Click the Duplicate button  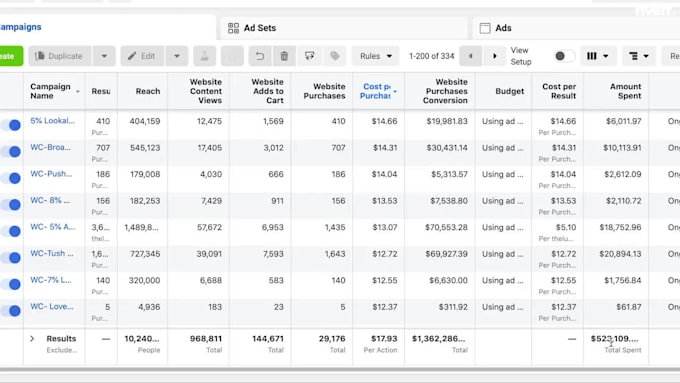click(60, 56)
